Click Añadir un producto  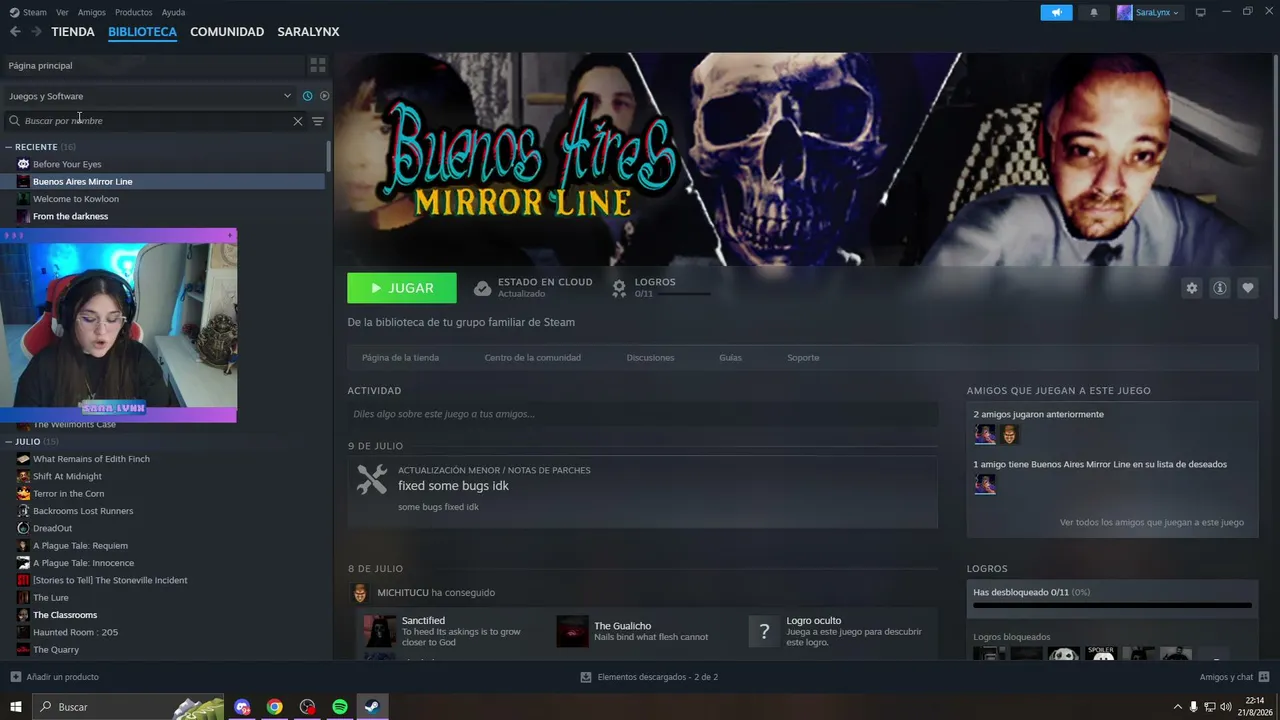tap(55, 677)
